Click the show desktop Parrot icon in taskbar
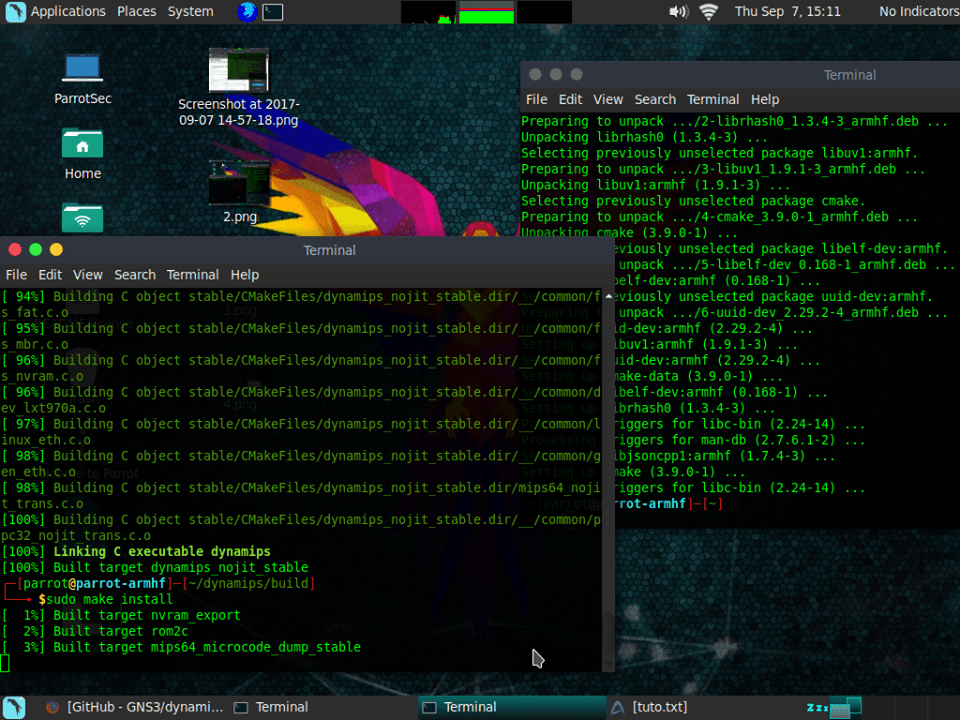This screenshot has height=720, width=960. click(x=14, y=707)
